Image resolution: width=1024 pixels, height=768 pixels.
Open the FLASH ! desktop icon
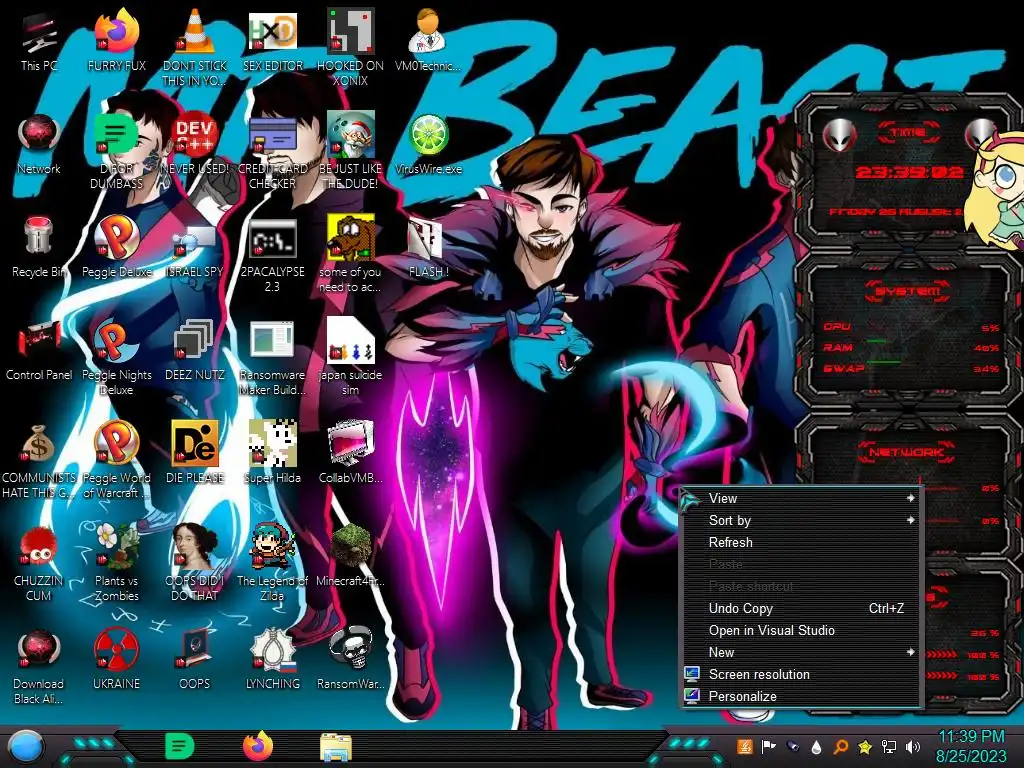428,247
